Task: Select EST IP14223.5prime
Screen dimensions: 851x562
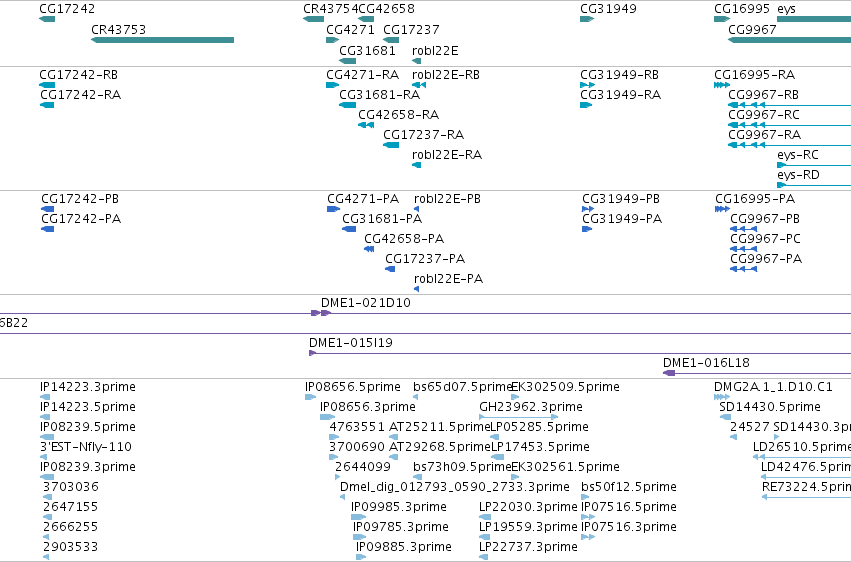Action: click(87, 407)
